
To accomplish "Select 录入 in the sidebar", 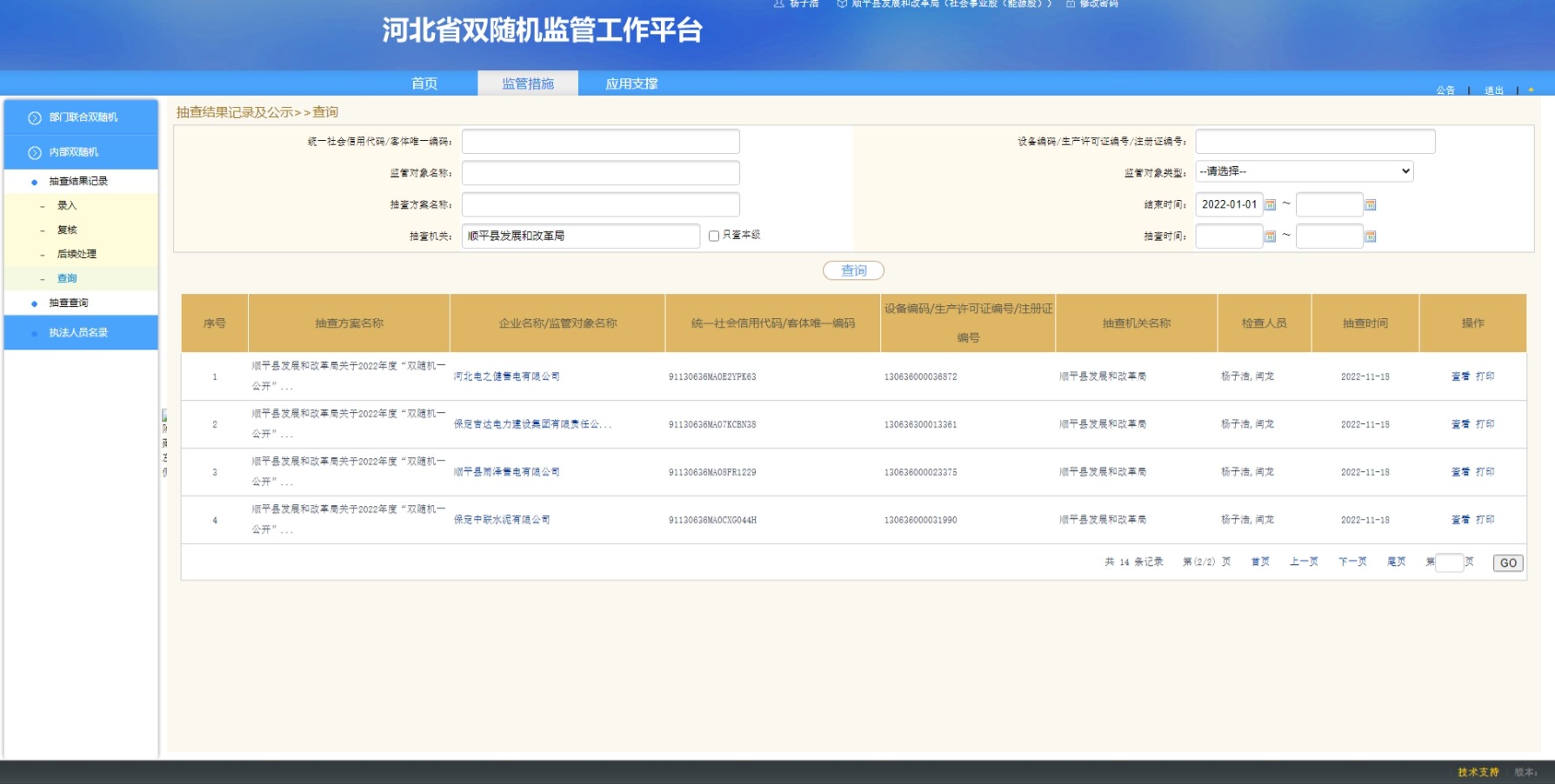I will tap(67, 205).
